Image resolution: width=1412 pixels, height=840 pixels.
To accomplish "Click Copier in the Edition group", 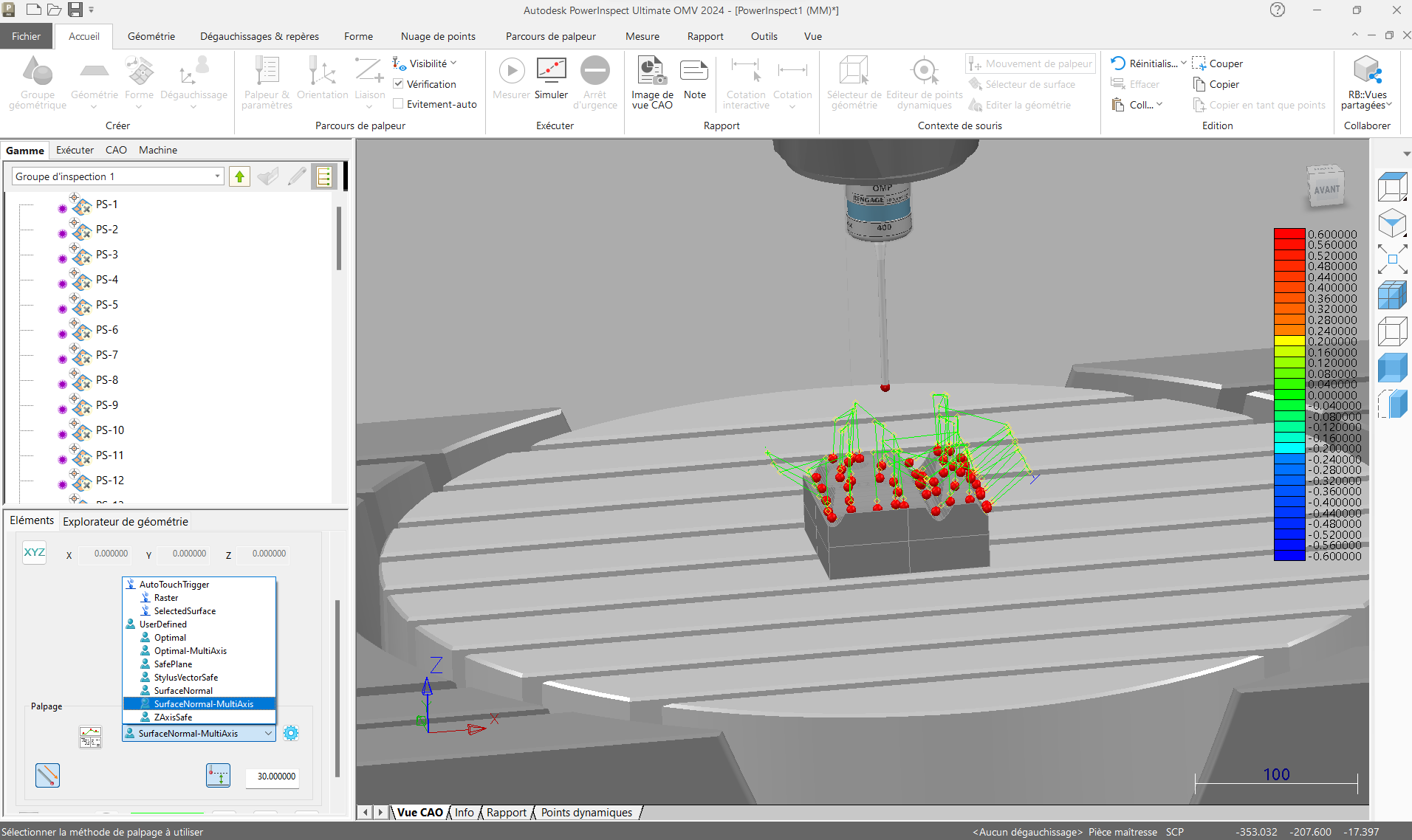I will click(1216, 84).
